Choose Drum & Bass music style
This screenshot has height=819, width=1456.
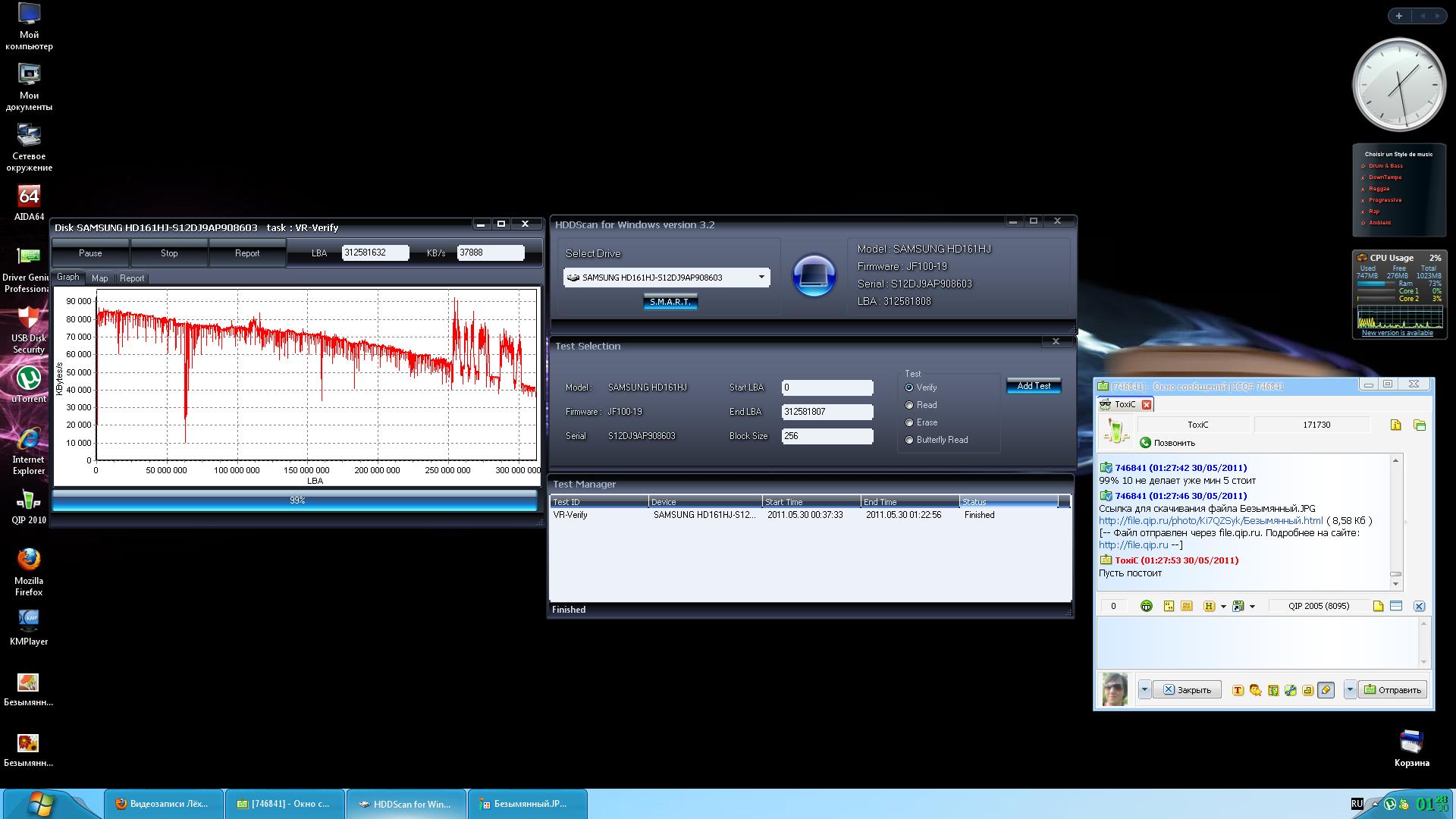(1385, 166)
